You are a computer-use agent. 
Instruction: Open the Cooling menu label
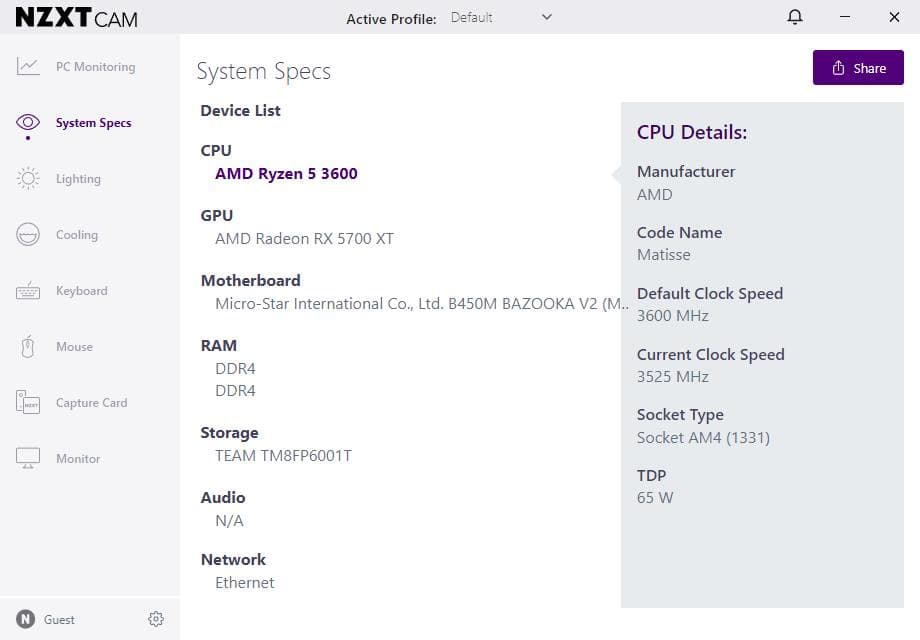pyautogui.click(x=77, y=235)
